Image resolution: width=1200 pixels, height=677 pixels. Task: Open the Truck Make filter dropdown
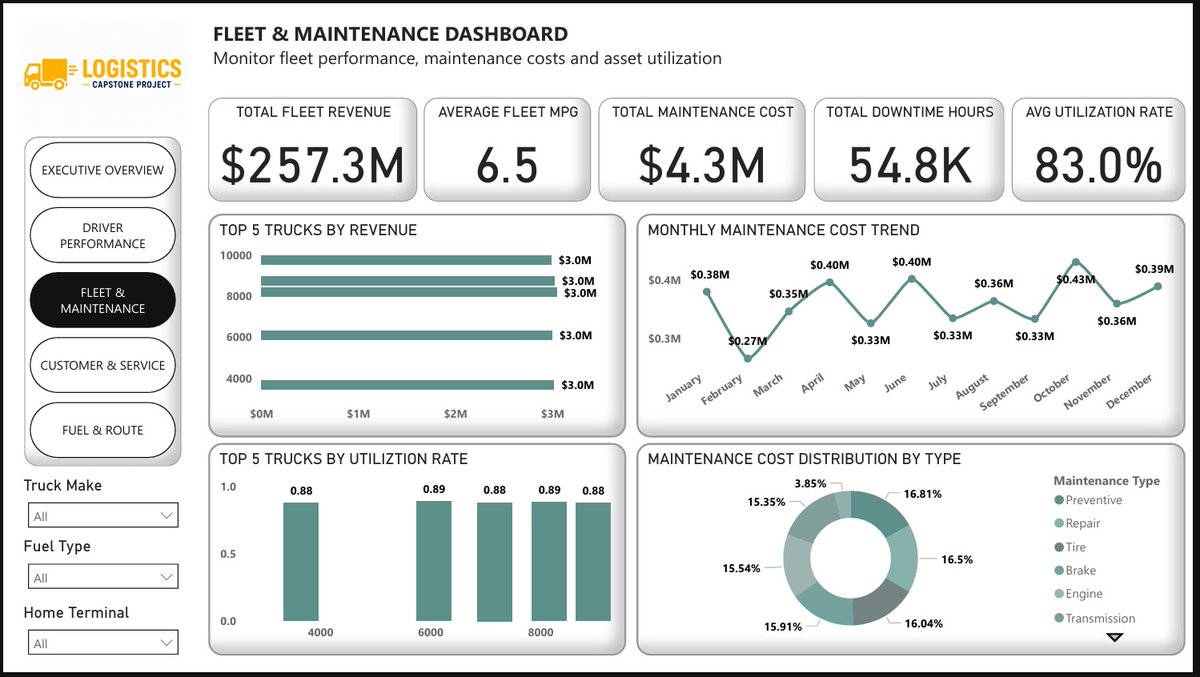coord(101,516)
